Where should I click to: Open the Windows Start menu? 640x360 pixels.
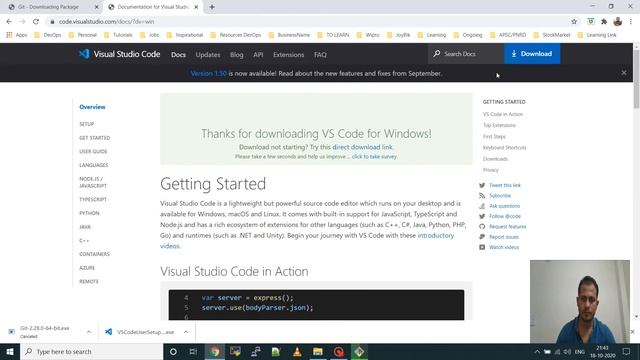pyautogui.click(x=10, y=351)
